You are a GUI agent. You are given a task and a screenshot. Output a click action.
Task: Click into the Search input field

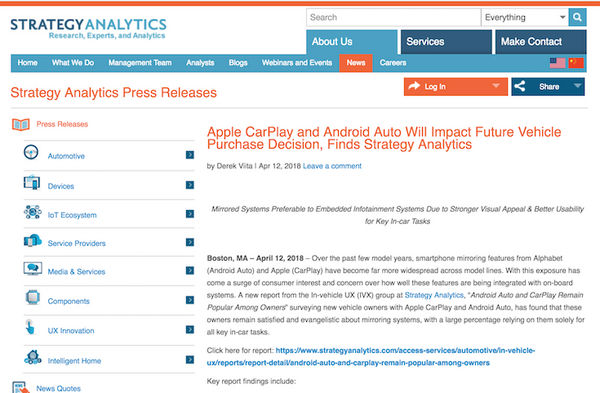click(x=393, y=17)
